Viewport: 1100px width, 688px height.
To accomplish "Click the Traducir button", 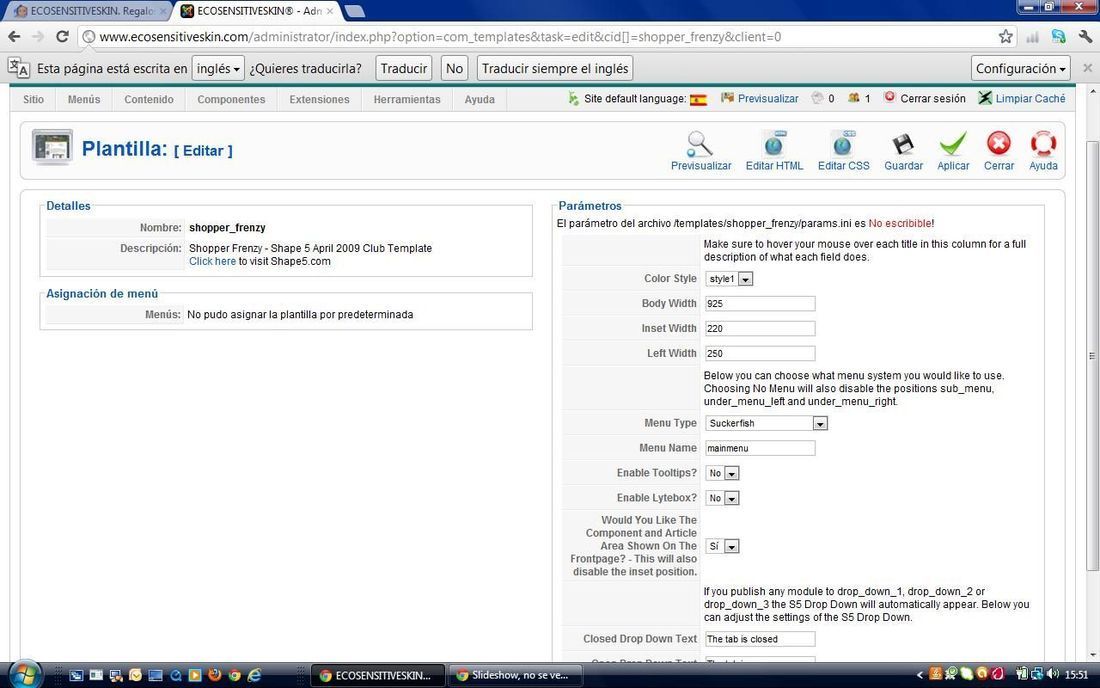I will (x=404, y=68).
